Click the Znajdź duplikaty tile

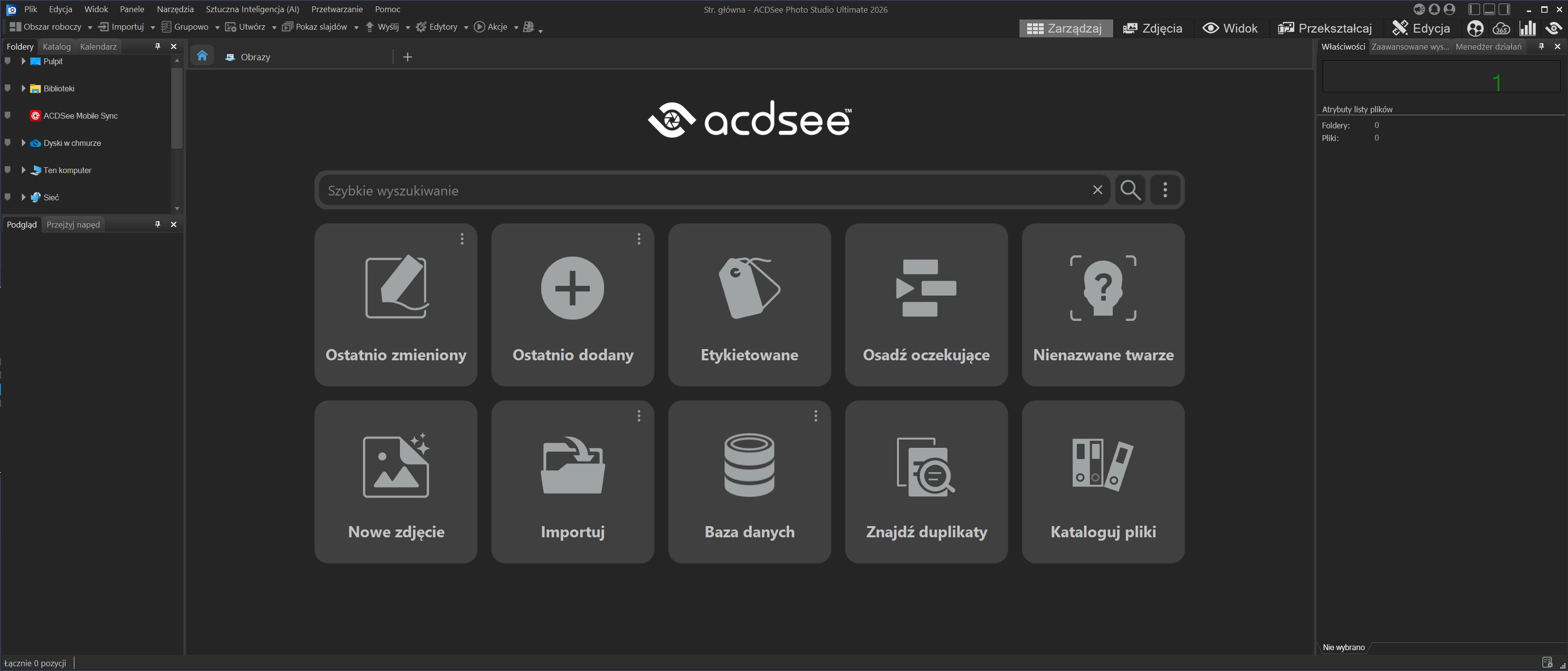tap(926, 482)
